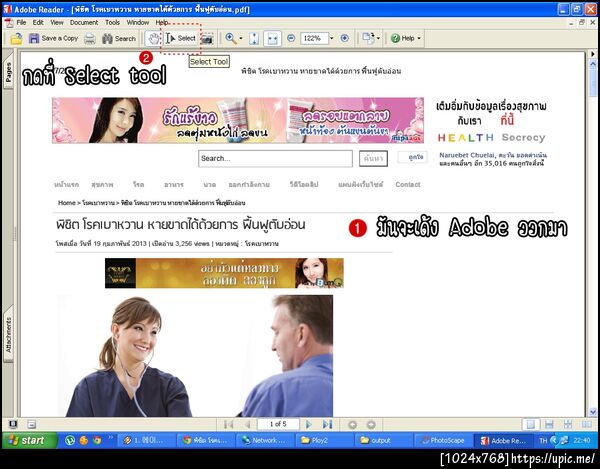Open the File menu
600x469 pixels.
(x=21, y=23)
